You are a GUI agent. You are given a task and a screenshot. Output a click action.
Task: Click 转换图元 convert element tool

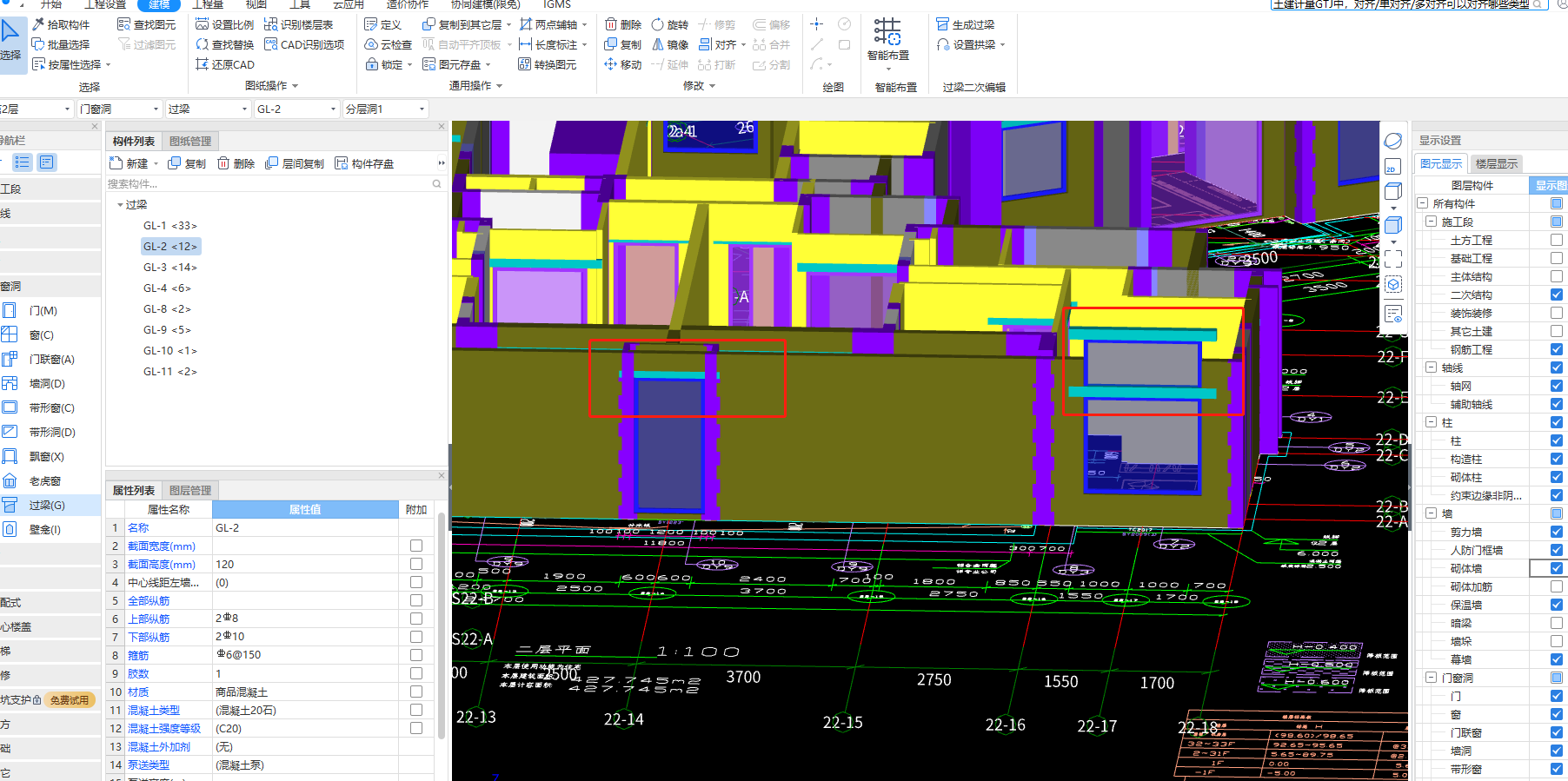coord(548,64)
